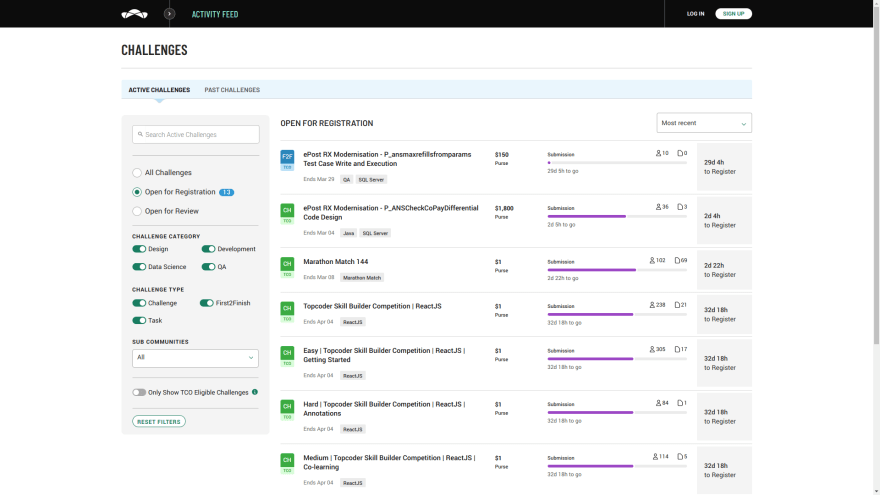Select Open for Review radio button
This screenshot has width=880, height=495.
(x=137, y=212)
